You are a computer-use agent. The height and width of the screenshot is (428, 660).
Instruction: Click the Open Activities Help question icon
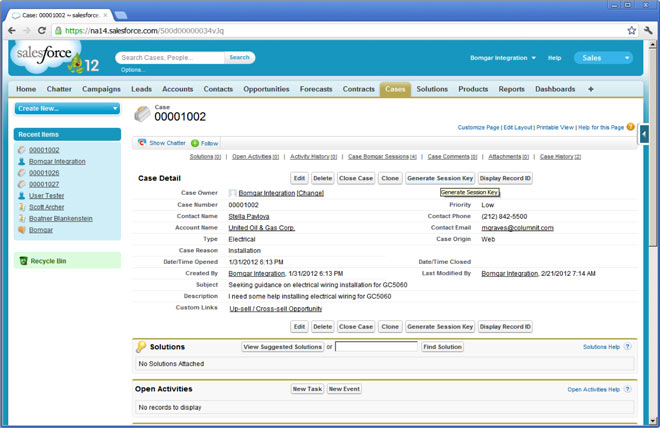(627, 389)
